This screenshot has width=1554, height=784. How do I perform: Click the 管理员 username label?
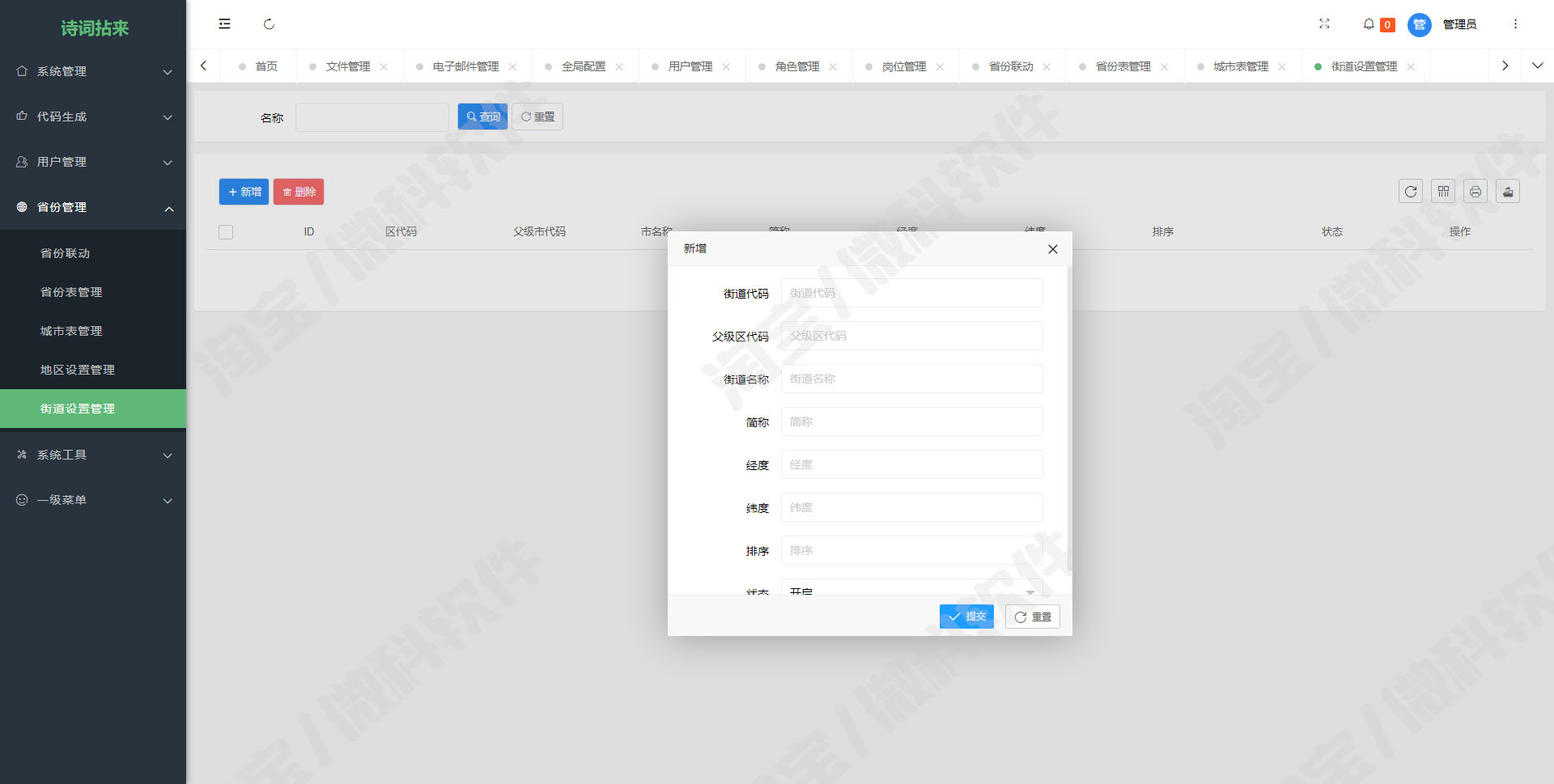click(x=1460, y=24)
